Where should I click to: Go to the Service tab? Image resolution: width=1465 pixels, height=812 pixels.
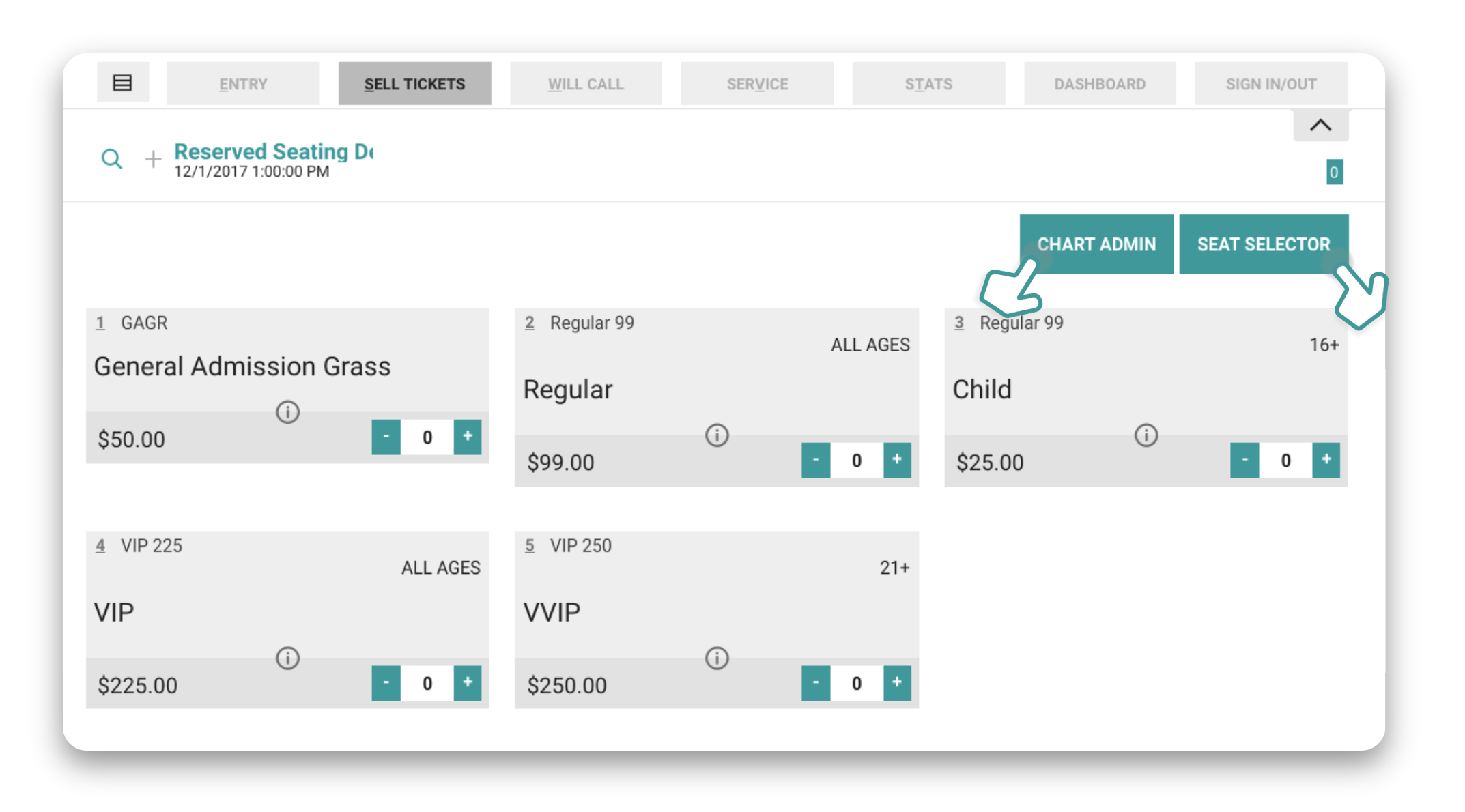[757, 83]
